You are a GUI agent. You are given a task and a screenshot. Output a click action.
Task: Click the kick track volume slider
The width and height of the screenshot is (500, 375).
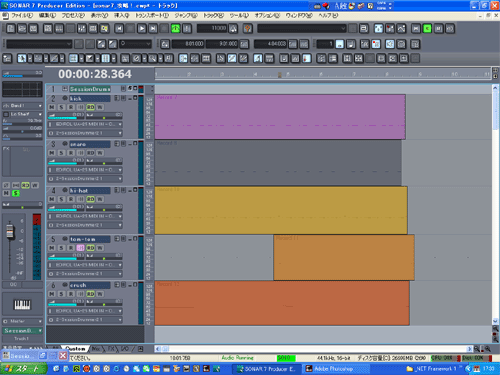click(66, 115)
